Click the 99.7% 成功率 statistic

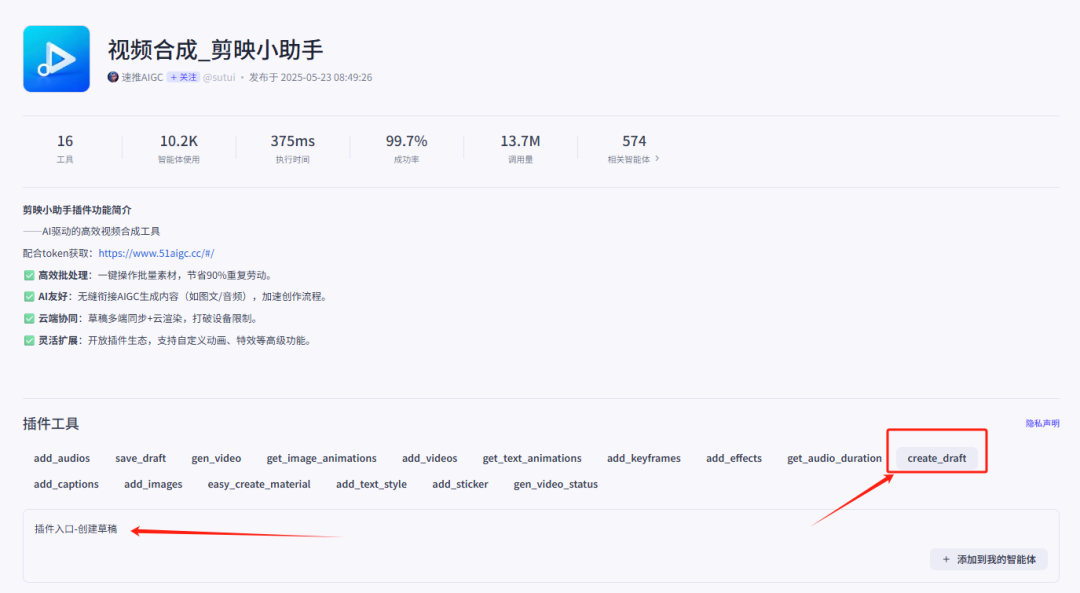[406, 148]
